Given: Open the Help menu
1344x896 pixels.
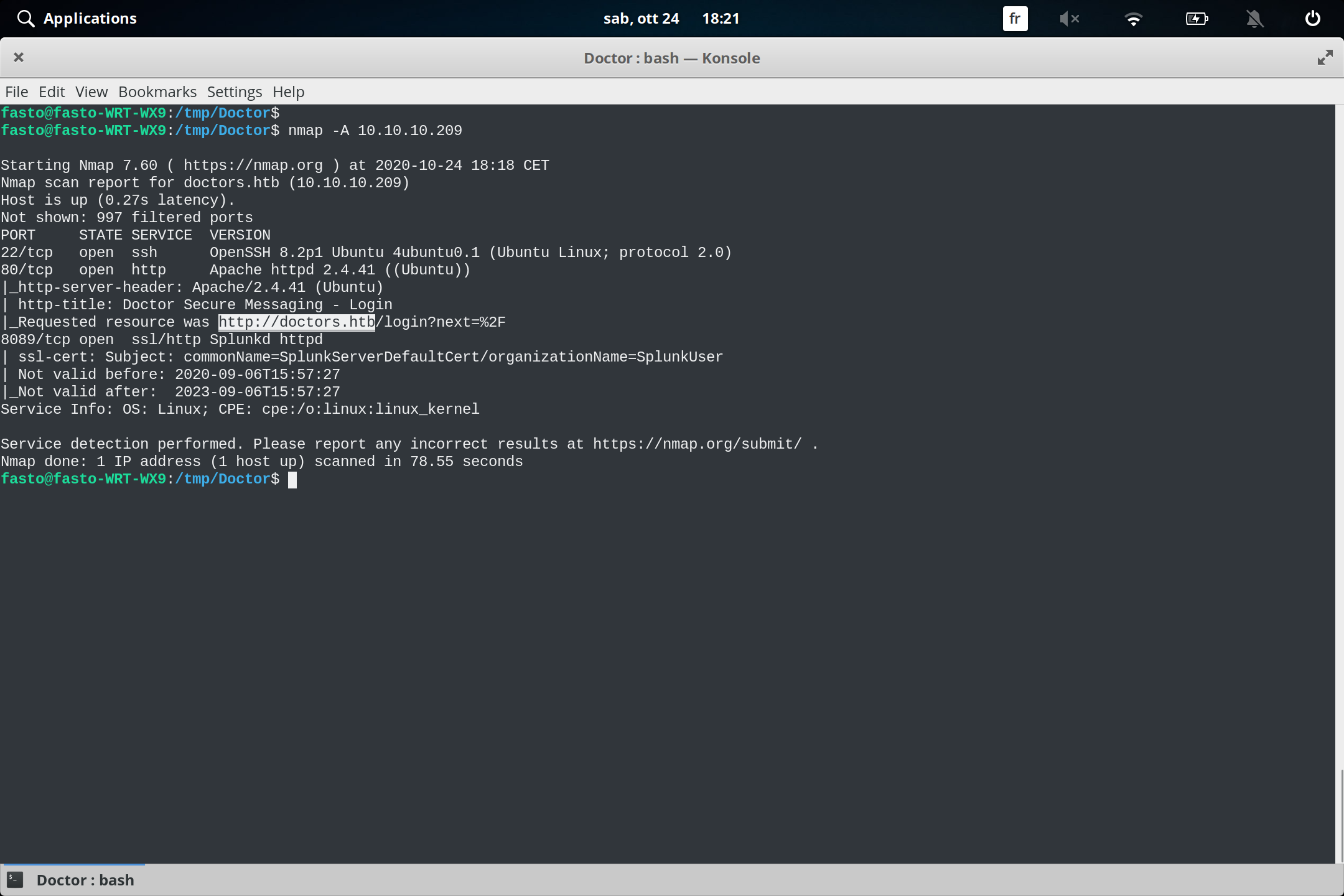Looking at the screenshot, I should pos(287,91).
